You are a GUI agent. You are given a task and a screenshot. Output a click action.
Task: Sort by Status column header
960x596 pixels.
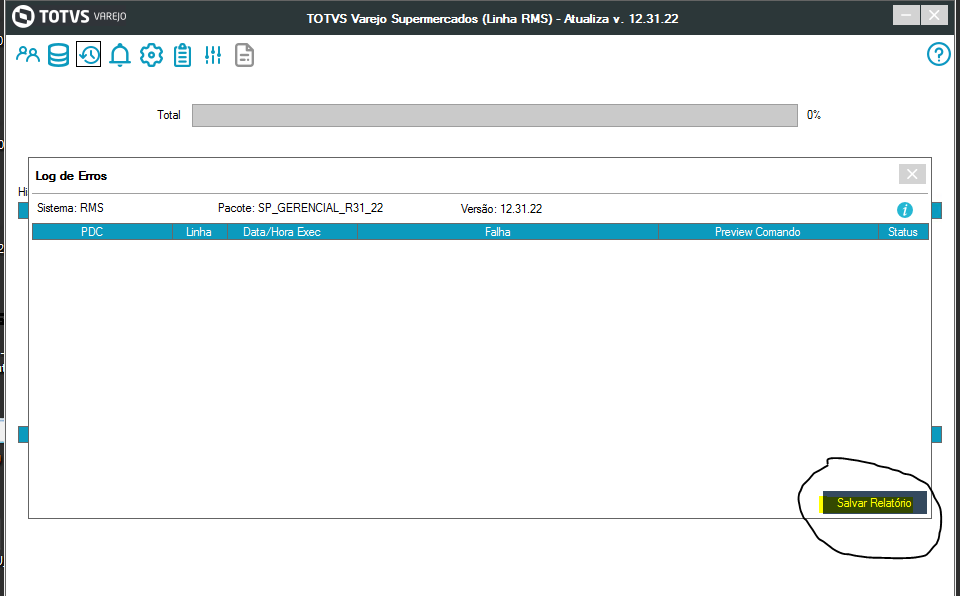pos(903,232)
